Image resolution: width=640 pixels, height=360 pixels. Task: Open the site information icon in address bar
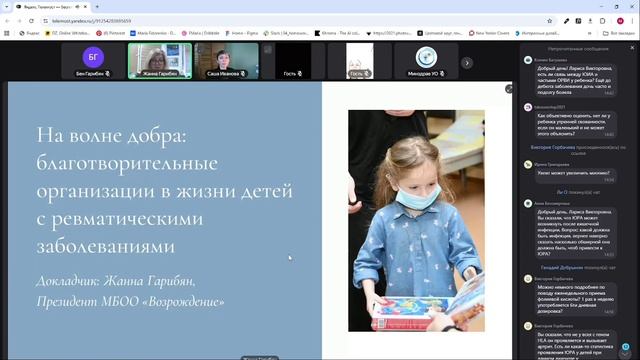click(x=45, y=21)
